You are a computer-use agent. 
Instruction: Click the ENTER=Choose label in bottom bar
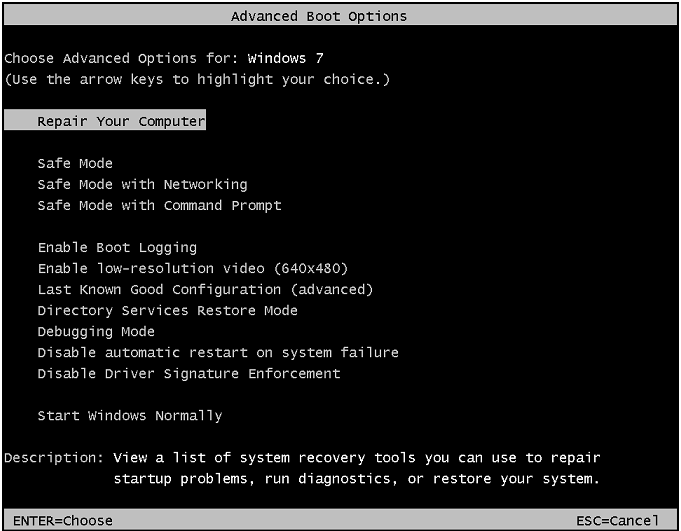pos(62,520)
